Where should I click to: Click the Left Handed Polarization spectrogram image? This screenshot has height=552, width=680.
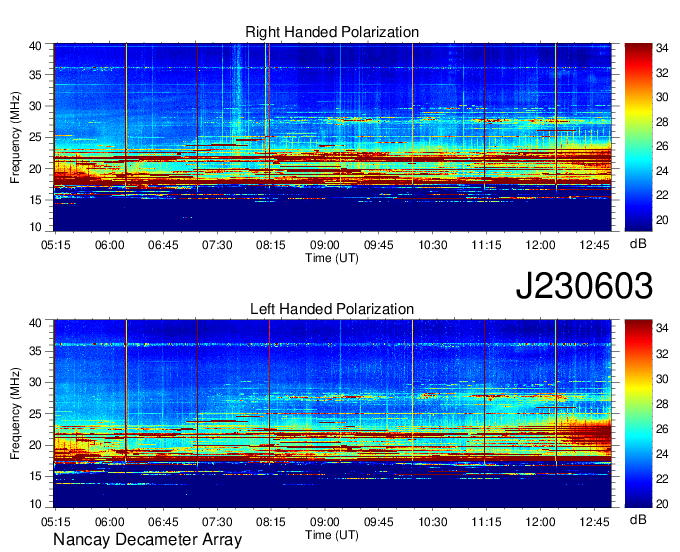[x=332, y=414]
